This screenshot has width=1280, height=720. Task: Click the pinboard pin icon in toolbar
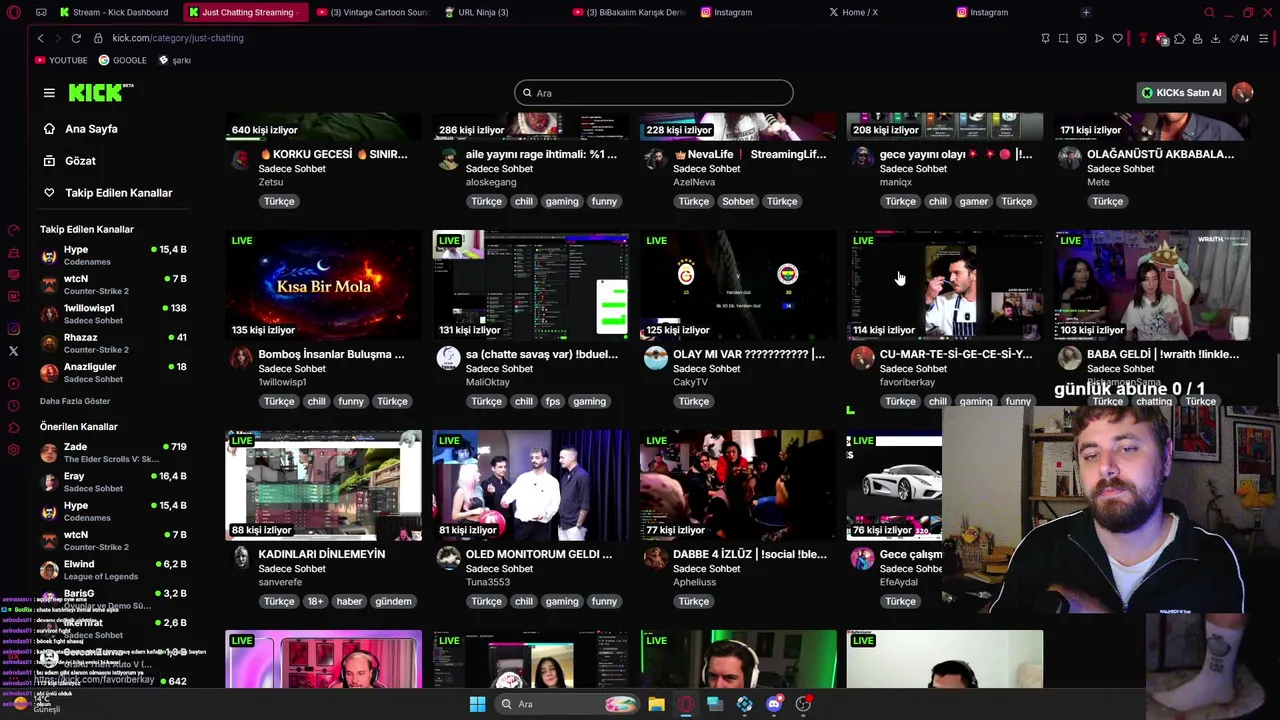tap(1045, 38)
